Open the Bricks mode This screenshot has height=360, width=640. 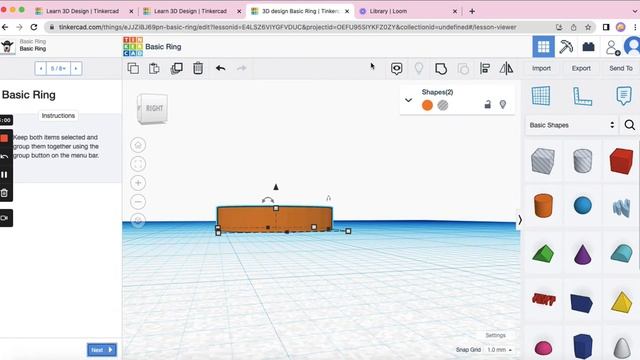click(x=588, y=47)
